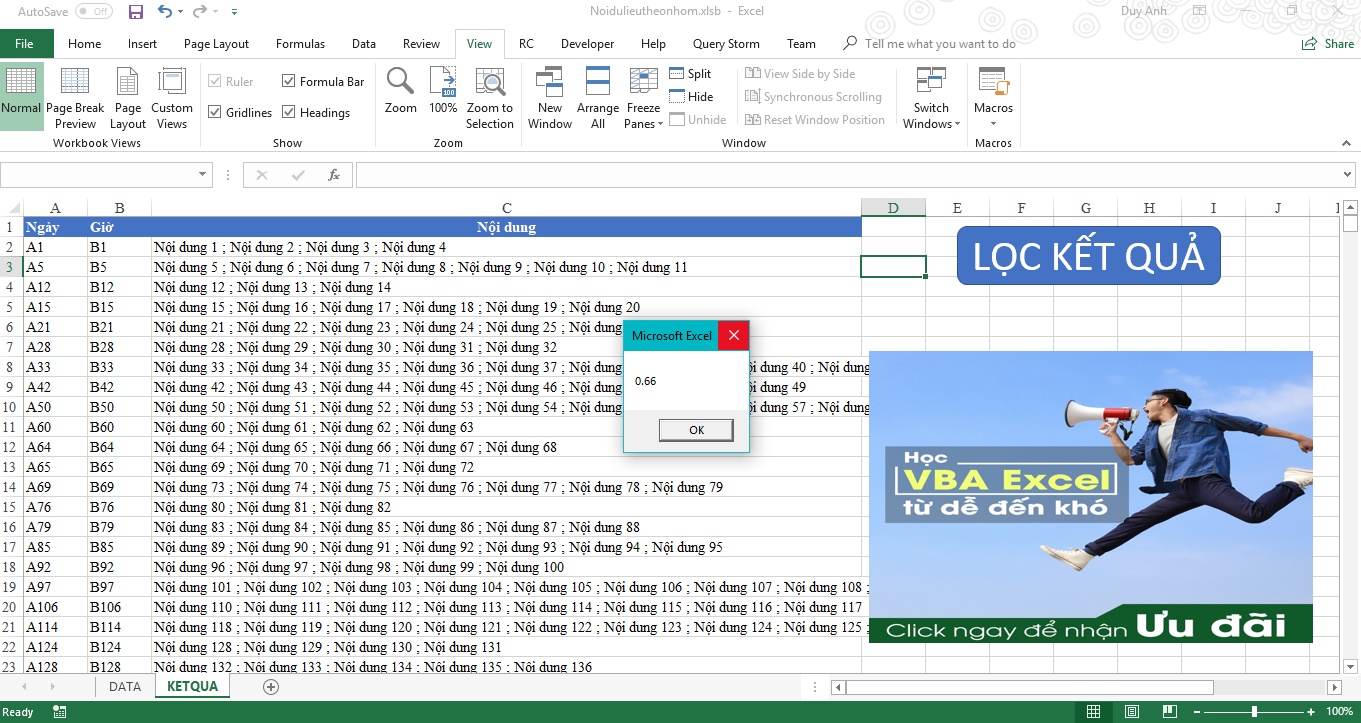Open the Switch Windows dropdown
The image size is (1361, 723).
931,97
